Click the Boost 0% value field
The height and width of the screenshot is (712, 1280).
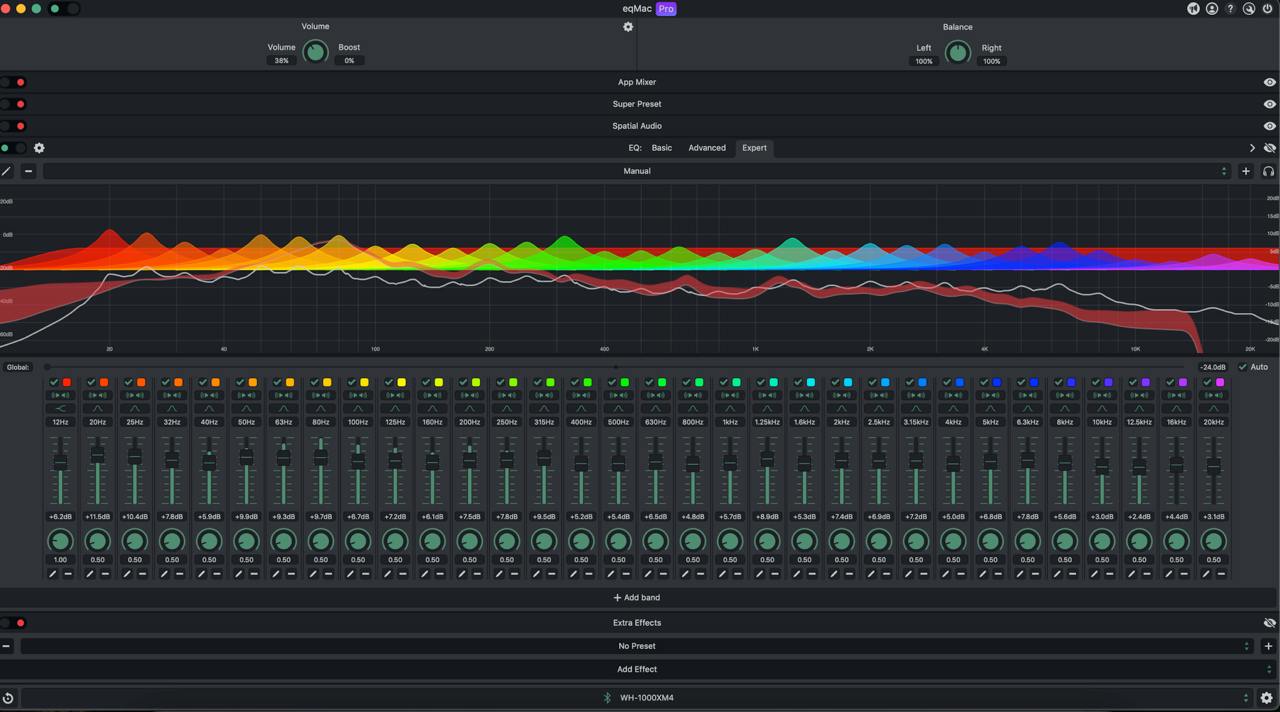(x=349, y=61)
